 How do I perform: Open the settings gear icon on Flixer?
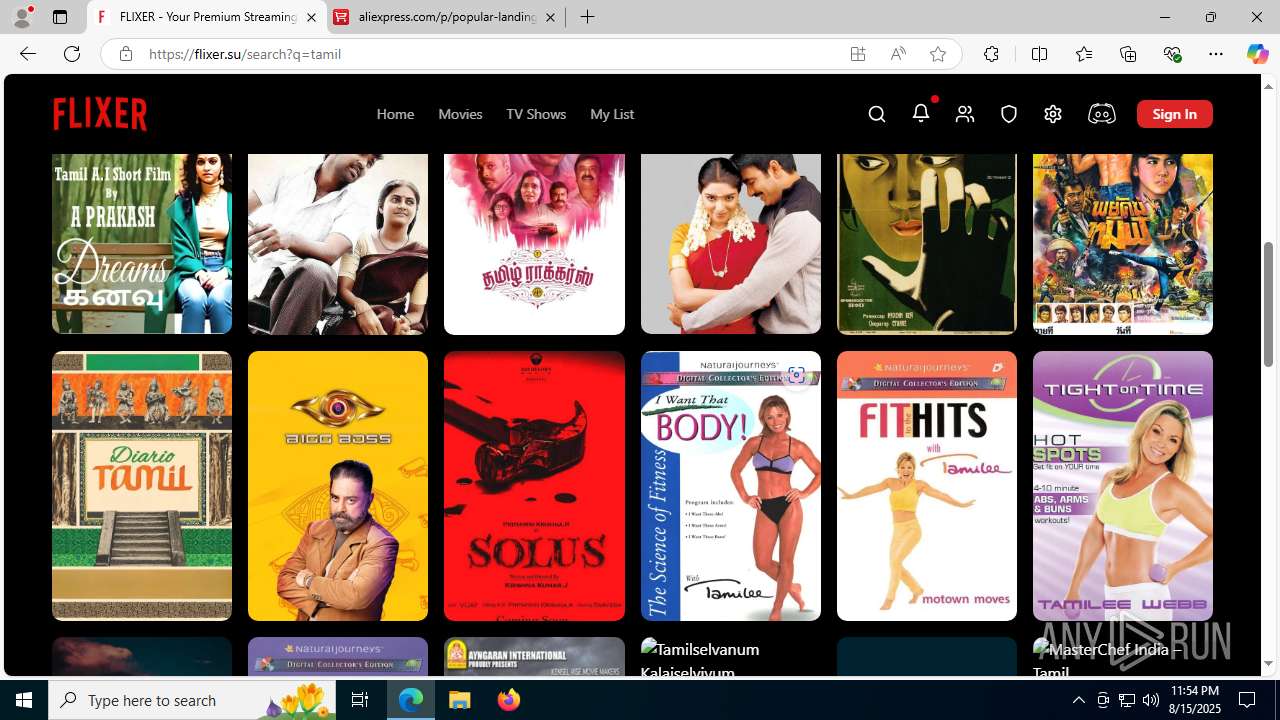point(1053,114)
